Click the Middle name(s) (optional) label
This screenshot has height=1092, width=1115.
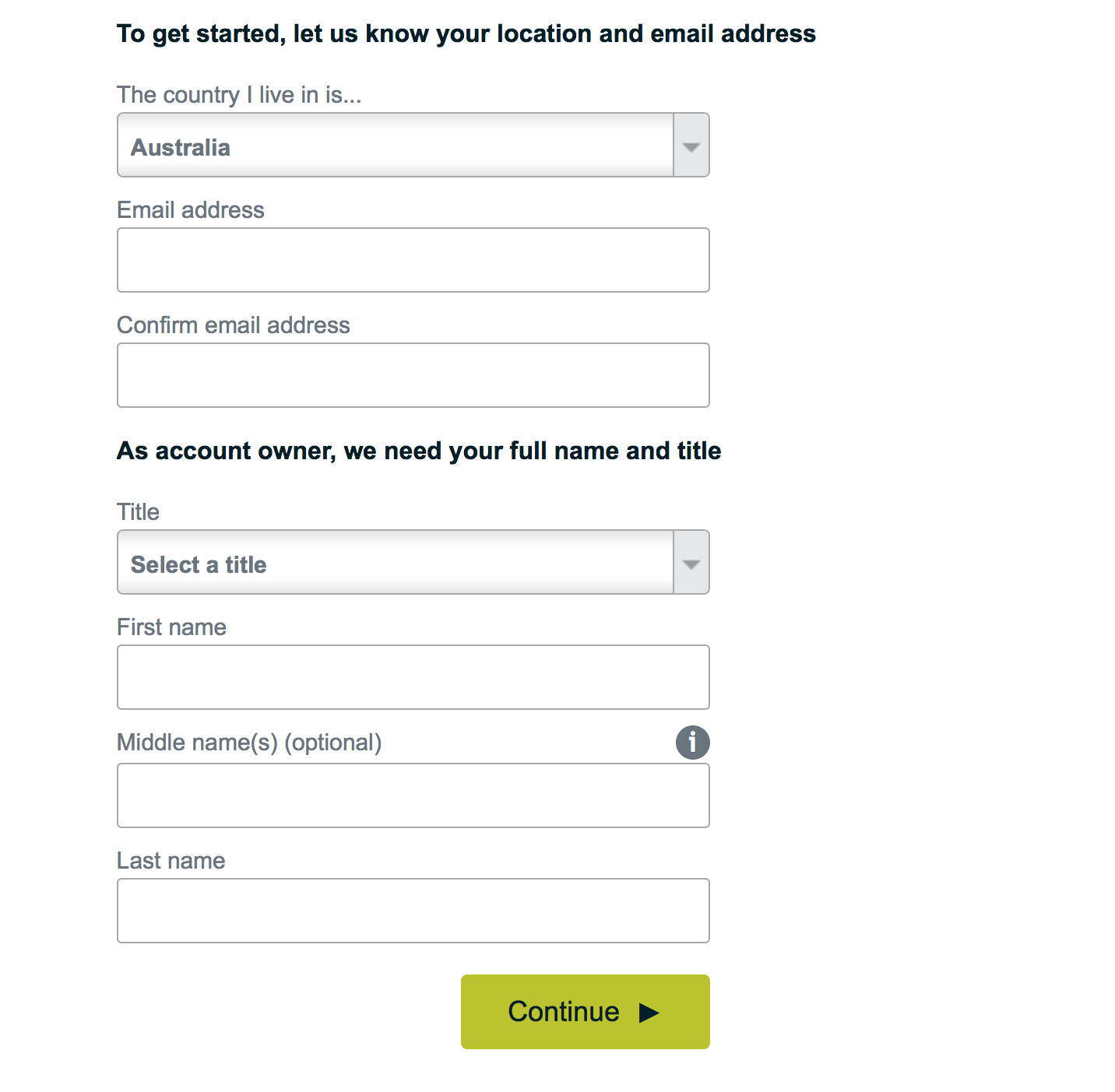[x=249, y=743]
